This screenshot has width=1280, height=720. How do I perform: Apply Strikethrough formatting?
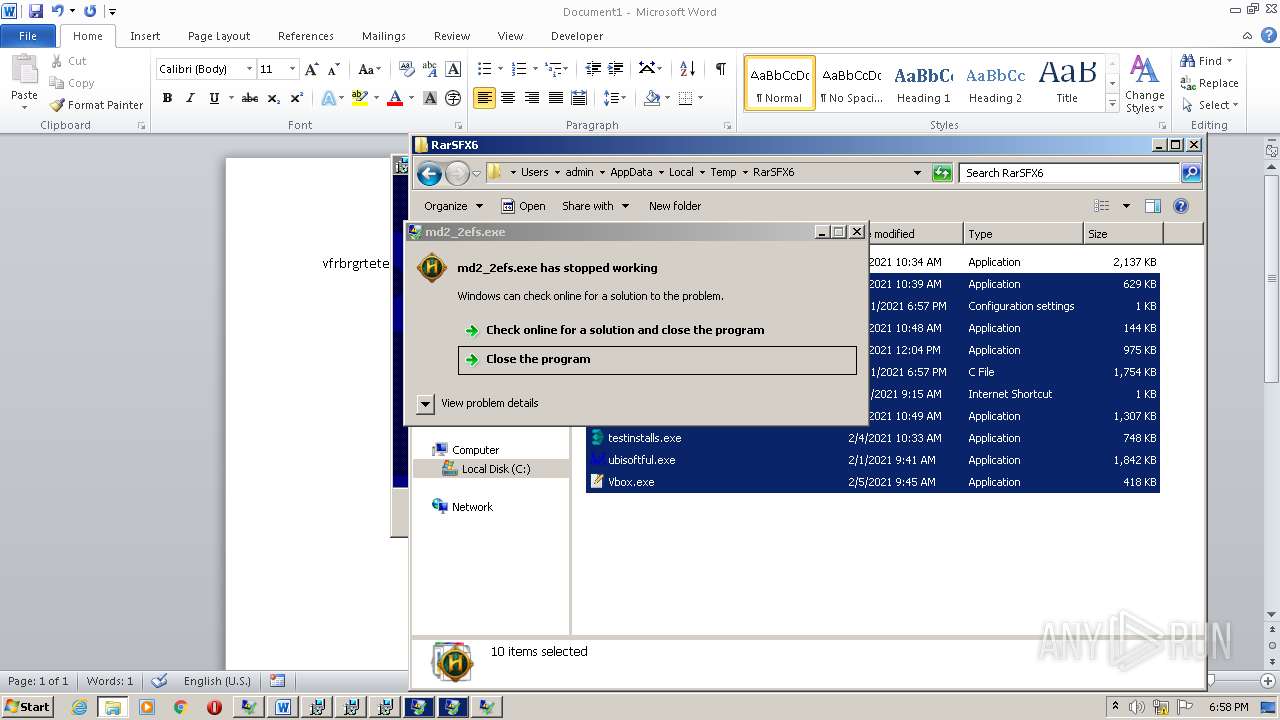click(250, 98)
